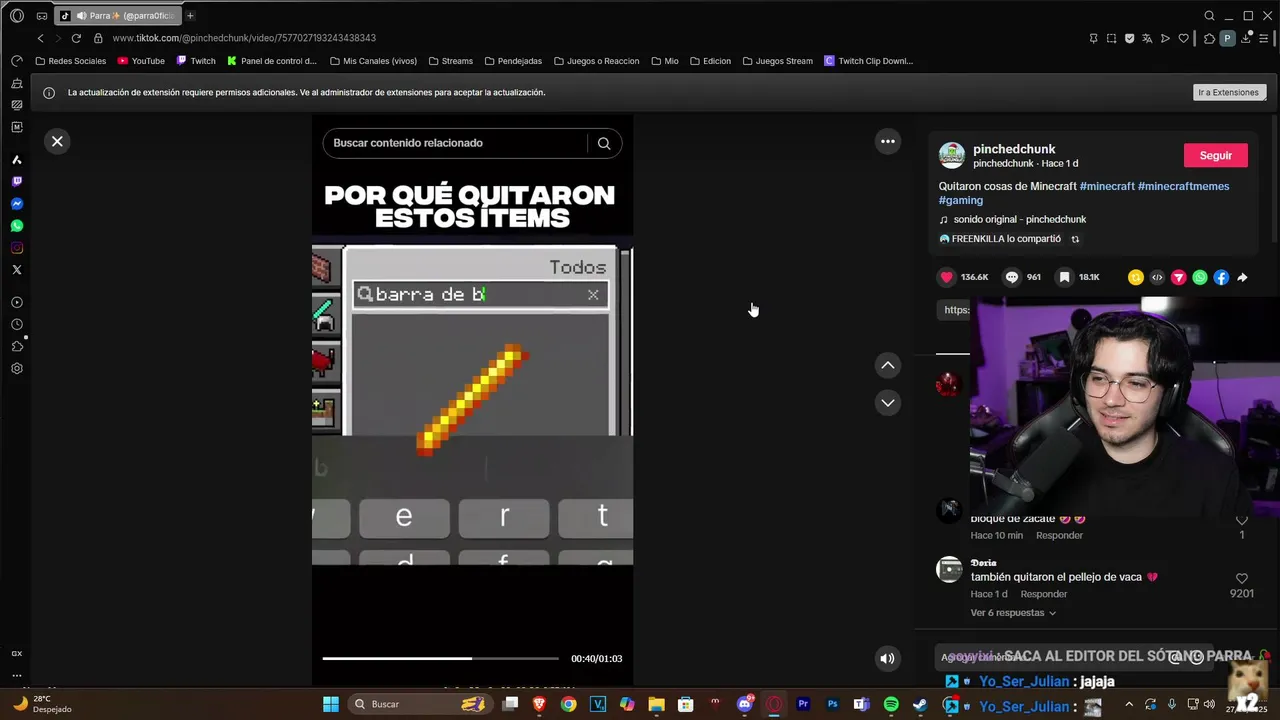Screen dimensions: 1280x720
Task: Go back with browser back arrow
Action: tap(40, 38)
